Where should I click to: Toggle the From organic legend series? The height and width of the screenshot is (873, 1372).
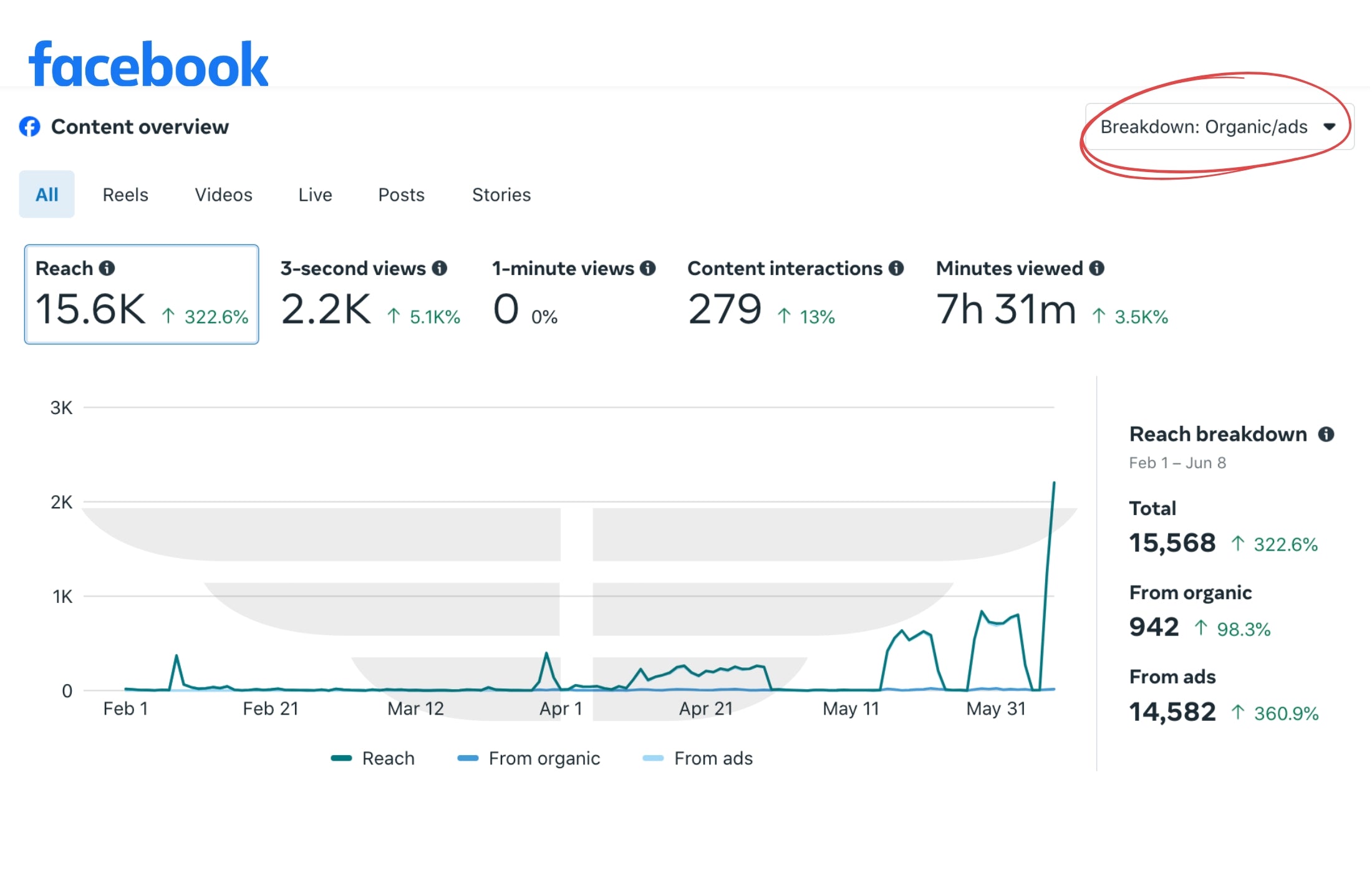(529, 758)
